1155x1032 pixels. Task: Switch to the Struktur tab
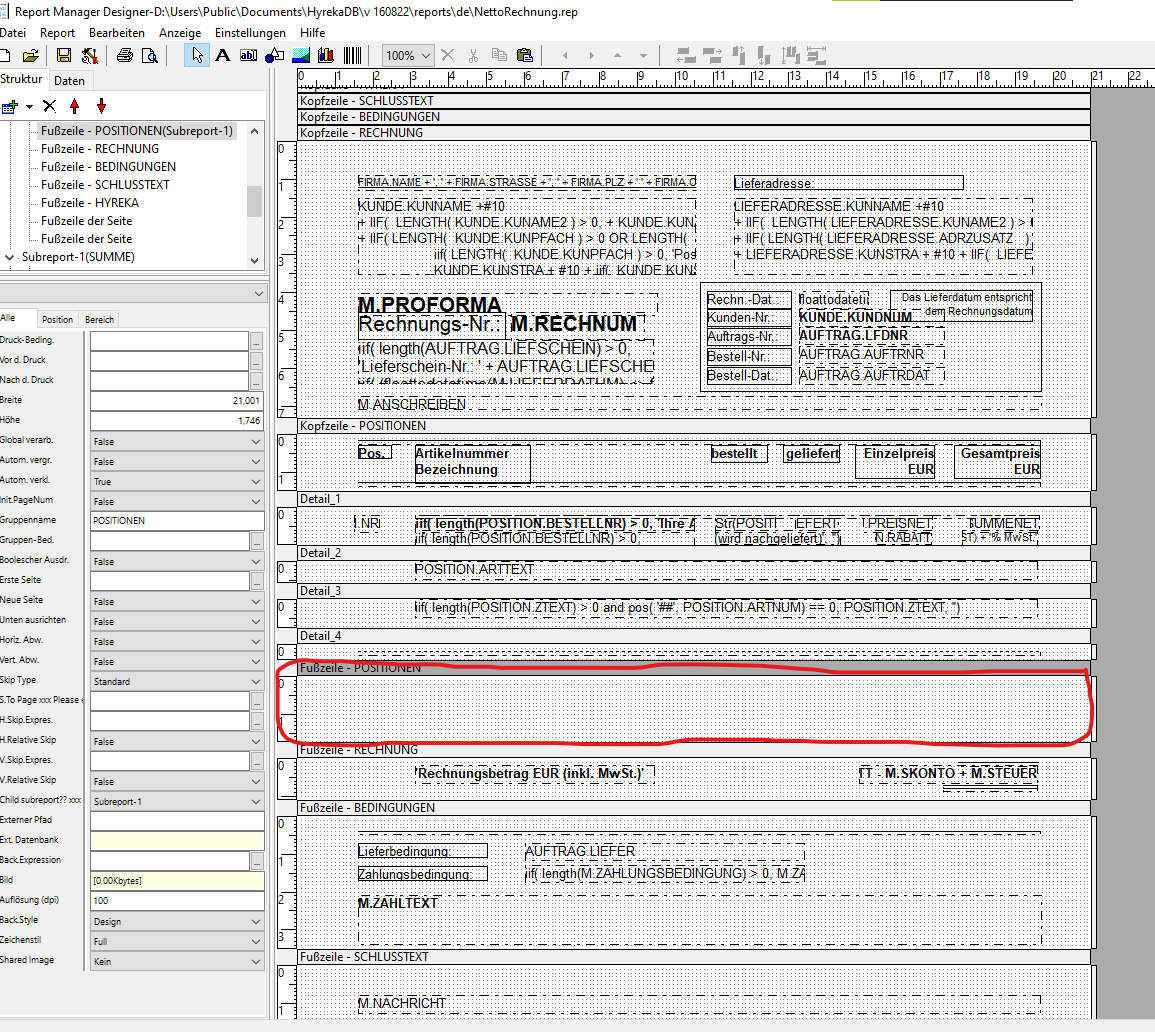pos(21,79)
